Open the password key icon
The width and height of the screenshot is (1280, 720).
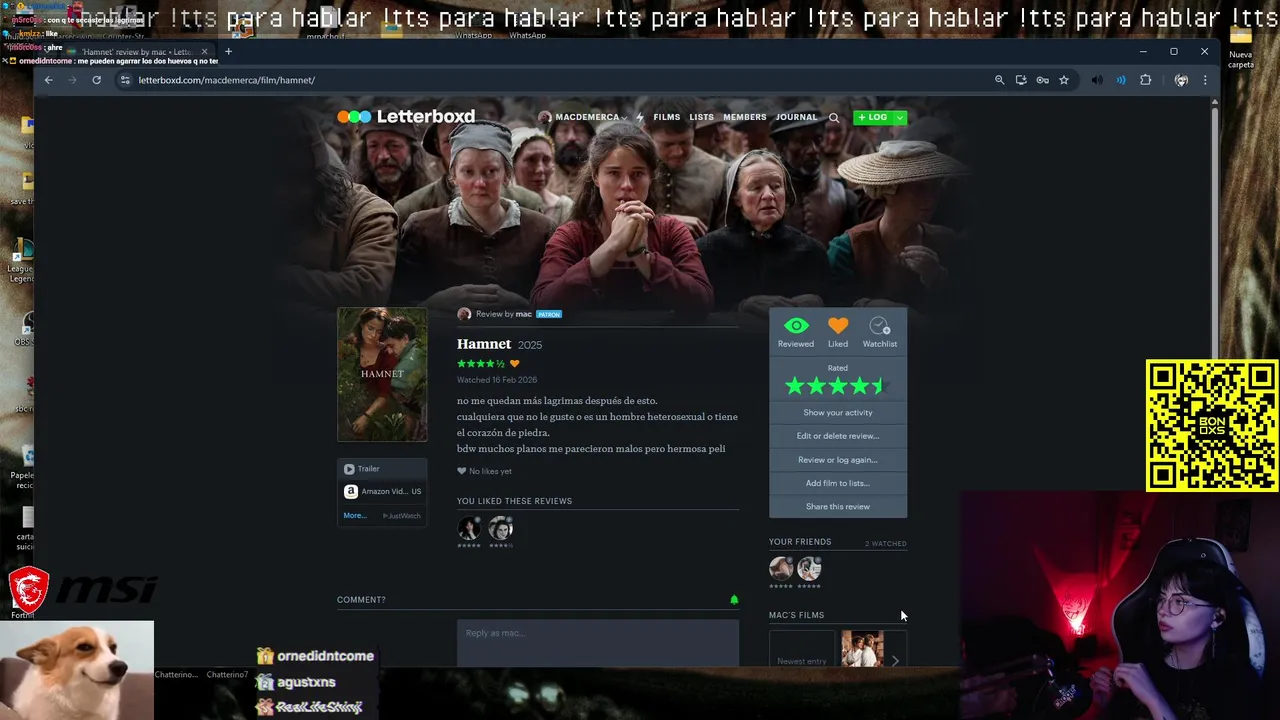[x=1042, y=80]
